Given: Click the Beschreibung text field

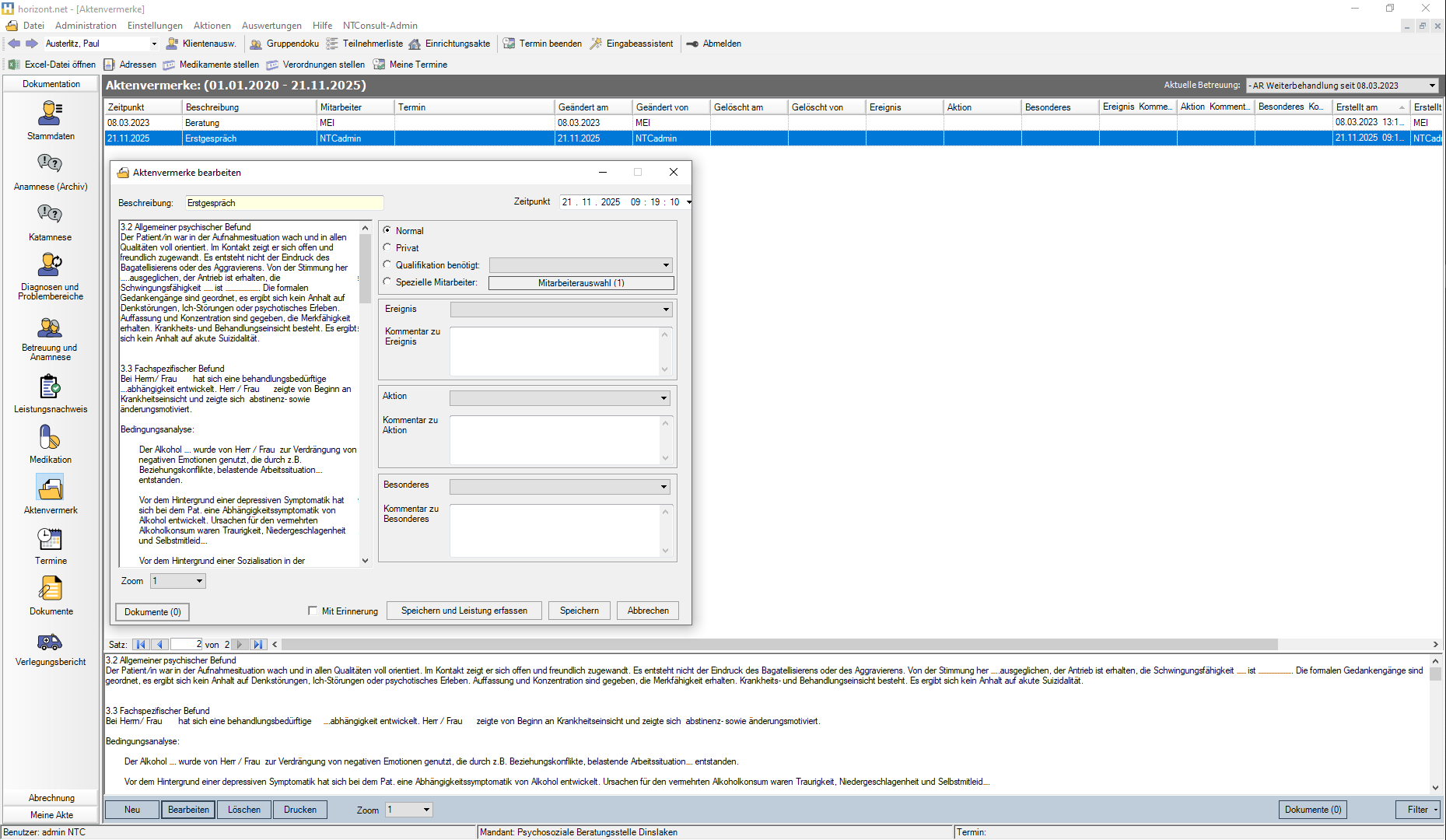Looking at the screenshot, I should (x=284, y=203).
